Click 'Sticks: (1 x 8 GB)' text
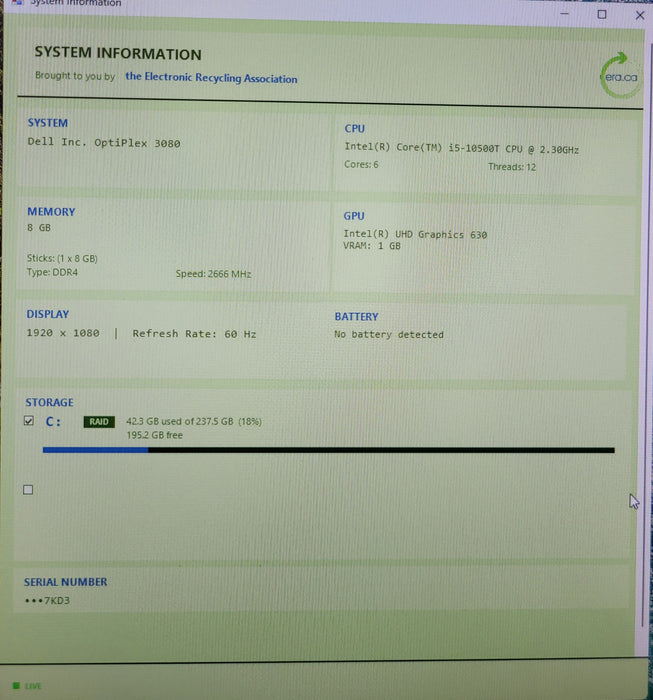 coord(62,258)
